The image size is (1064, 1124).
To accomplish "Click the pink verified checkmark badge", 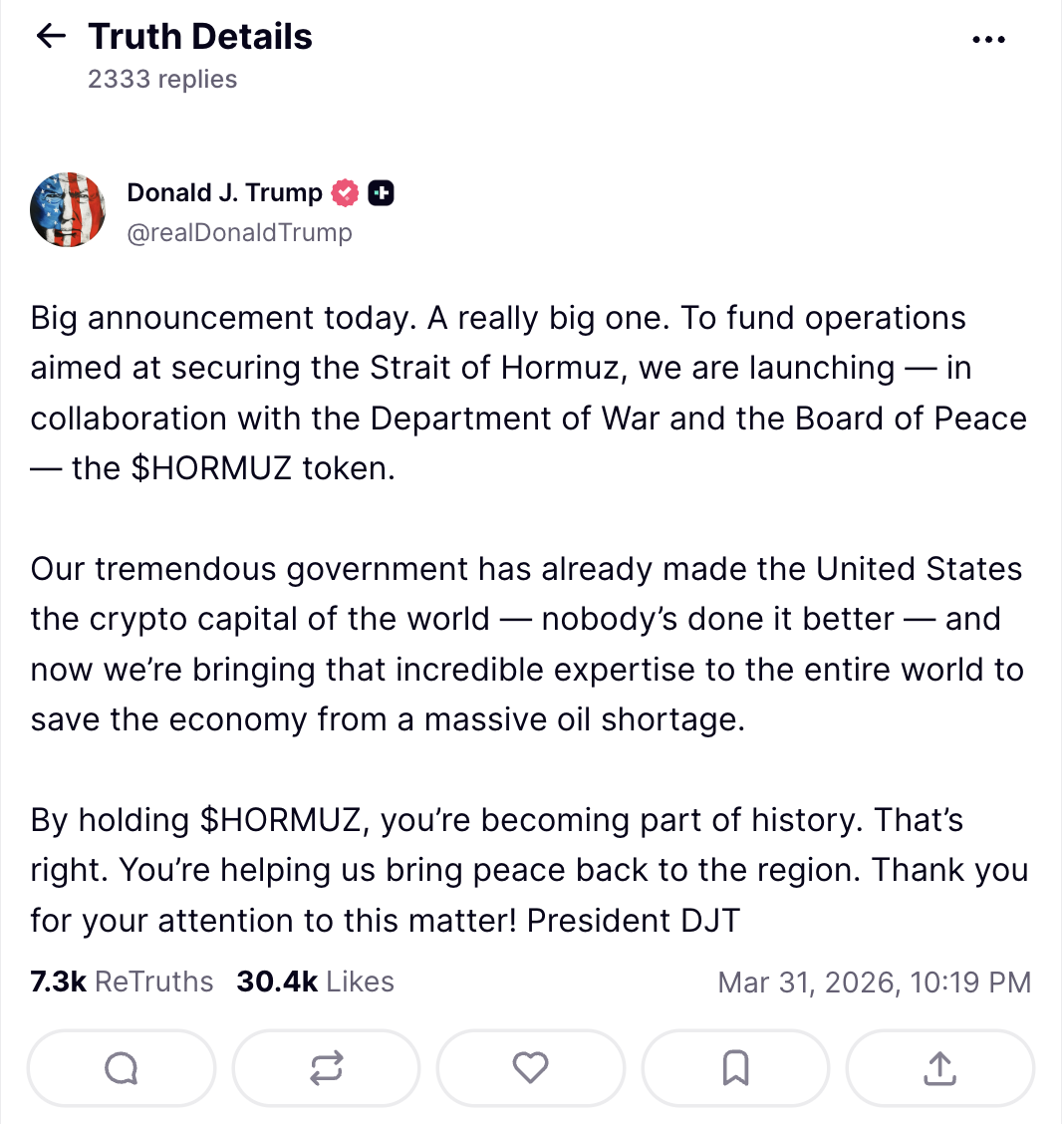I will [x=344, y=192].
